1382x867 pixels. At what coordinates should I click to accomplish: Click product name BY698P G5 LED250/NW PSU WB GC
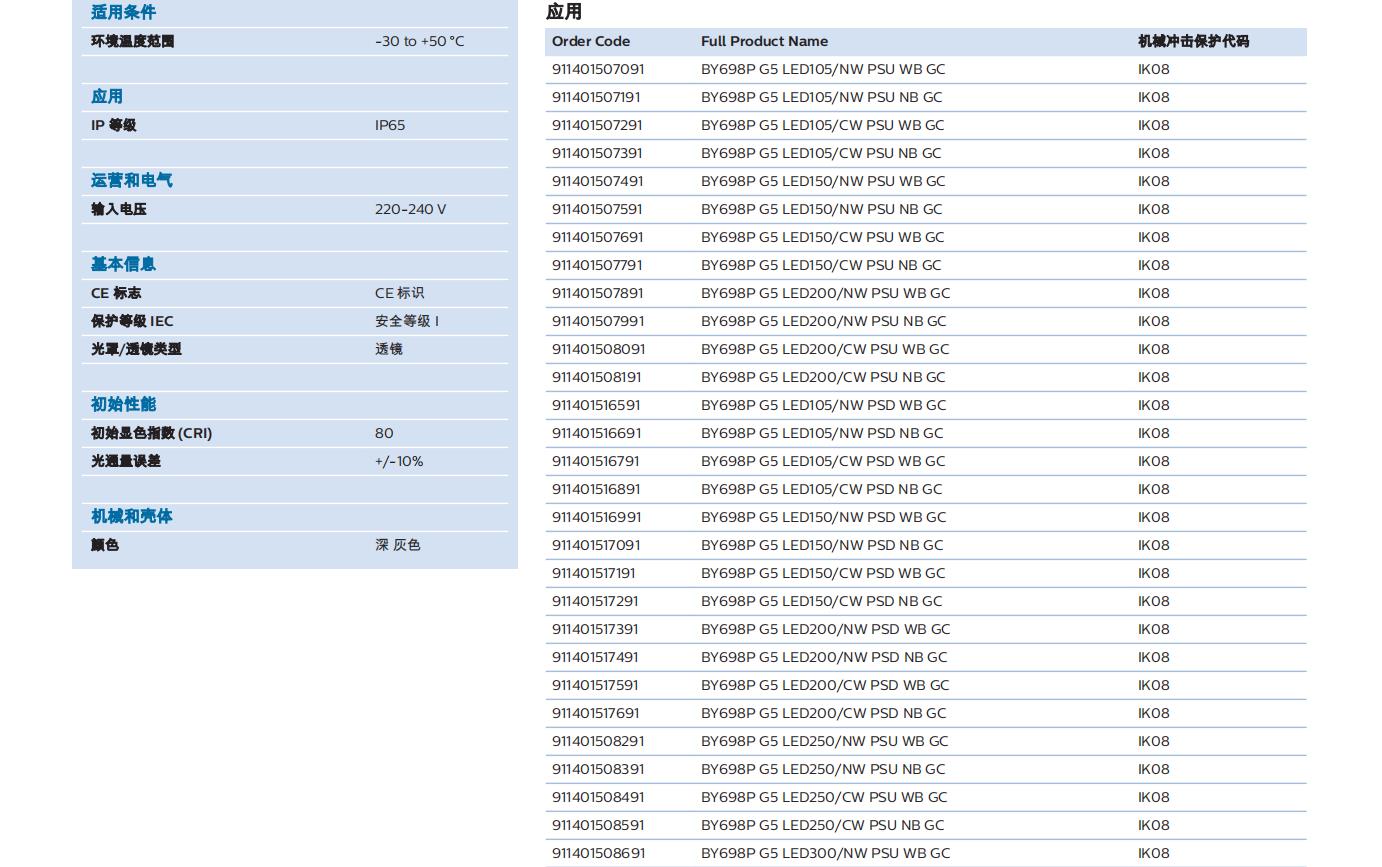(x=825, y=741)
